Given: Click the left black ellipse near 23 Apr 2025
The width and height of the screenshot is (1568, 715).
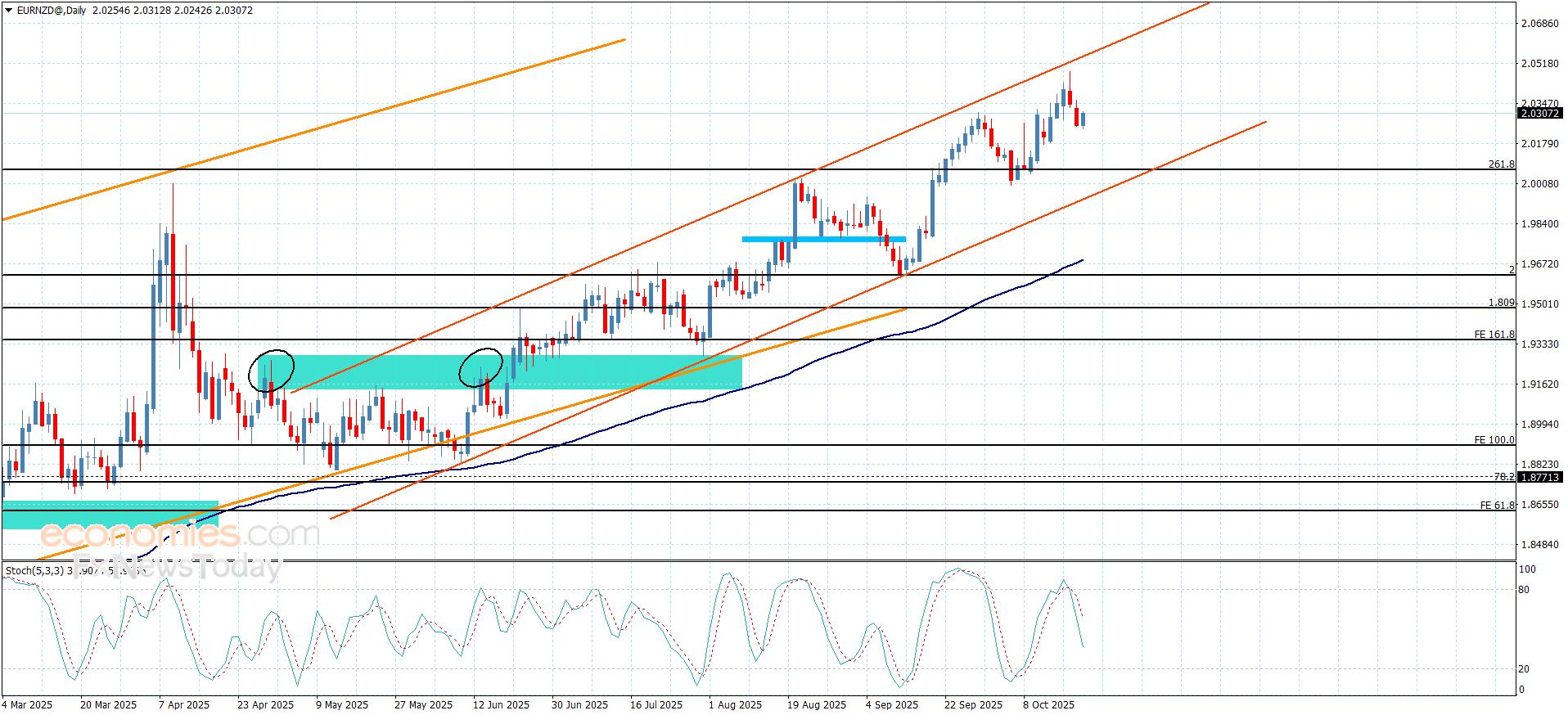Looking at the screenshot, I should [271, 371].
